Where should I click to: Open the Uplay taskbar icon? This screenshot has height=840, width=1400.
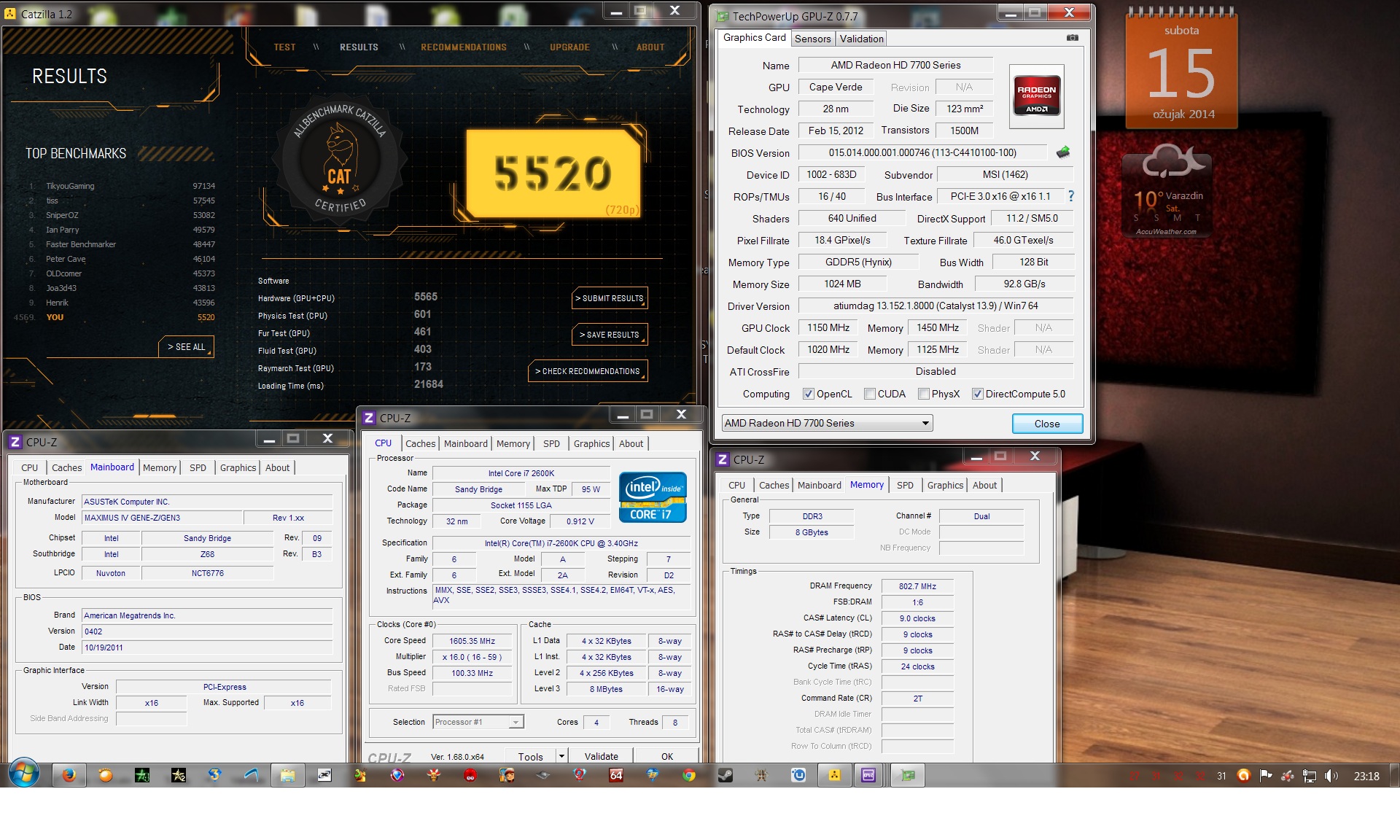(798, 775)
